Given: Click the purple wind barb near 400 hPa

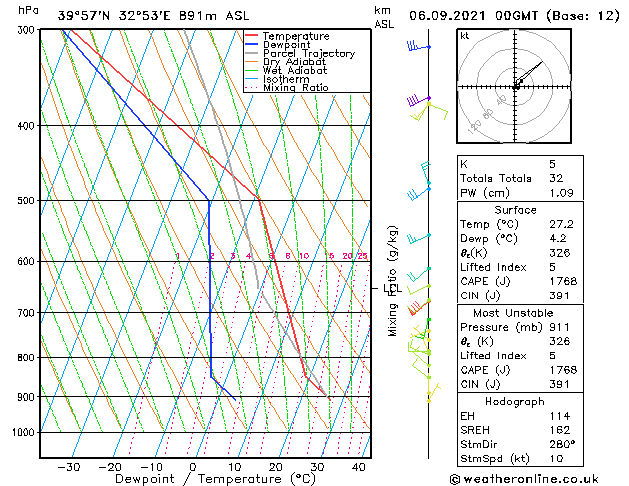Looking at the screenshot, I should coord(415,101).
